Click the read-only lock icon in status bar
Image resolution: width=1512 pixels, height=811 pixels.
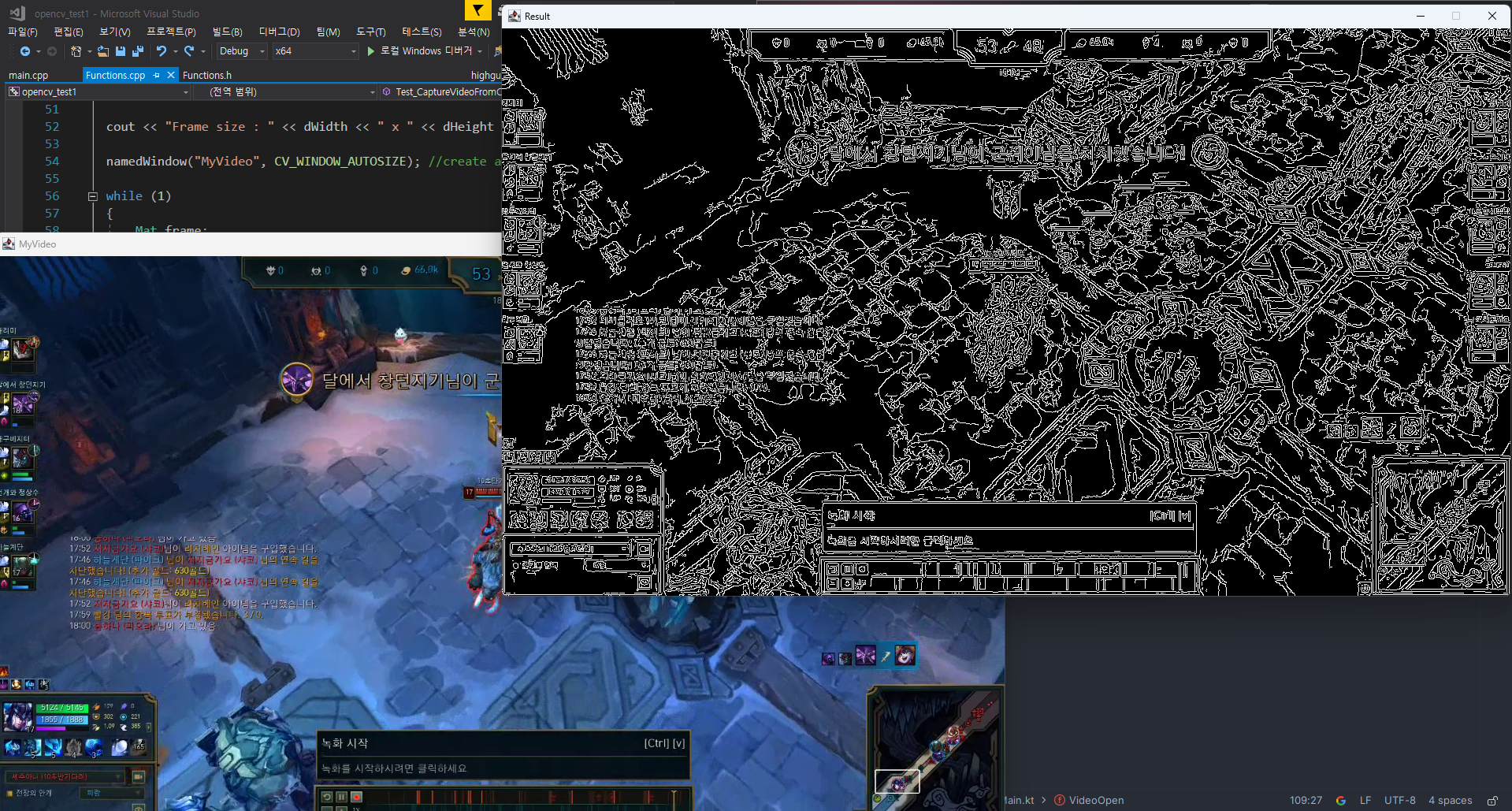1492,800
